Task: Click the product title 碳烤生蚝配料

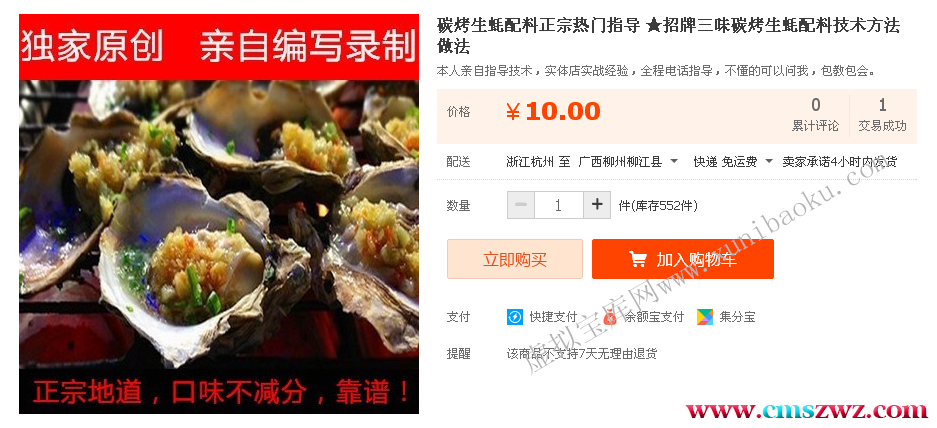Action: 669,35
